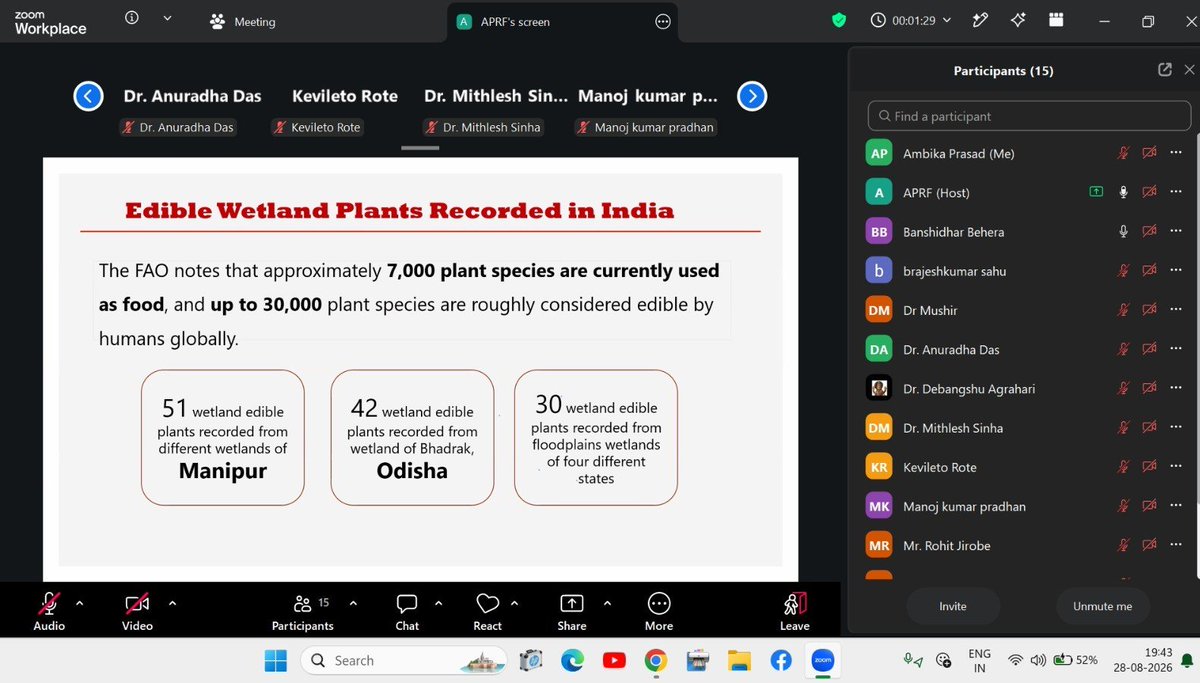This screenshot has height=683, width=1200.
Task: Open Microsoft Edge from taskbar
Action: pos(573,660)
